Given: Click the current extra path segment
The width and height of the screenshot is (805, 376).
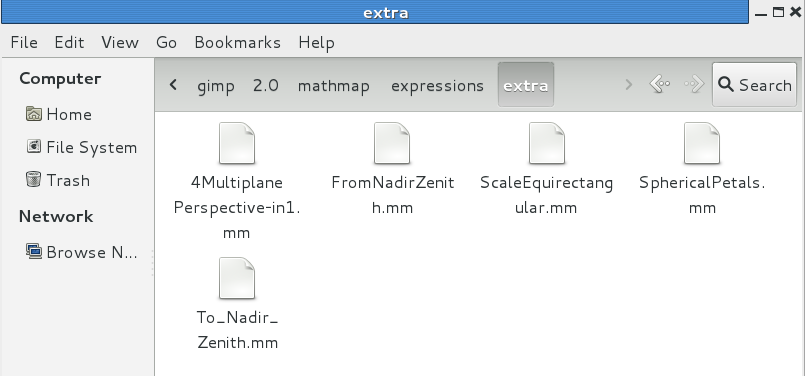Looking at the screenshot, I should [526, 85].
